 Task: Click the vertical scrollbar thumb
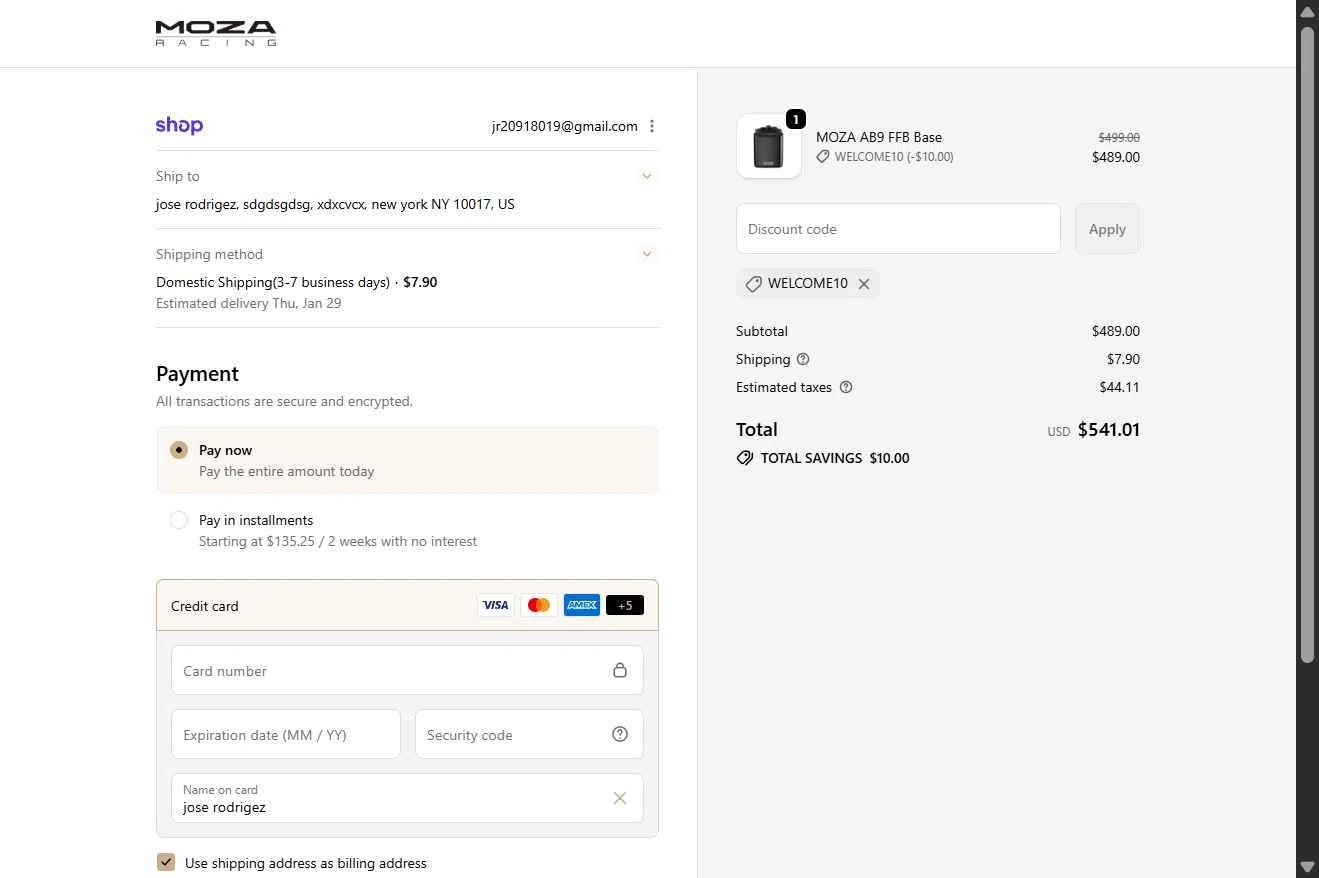click(1307, 344)
